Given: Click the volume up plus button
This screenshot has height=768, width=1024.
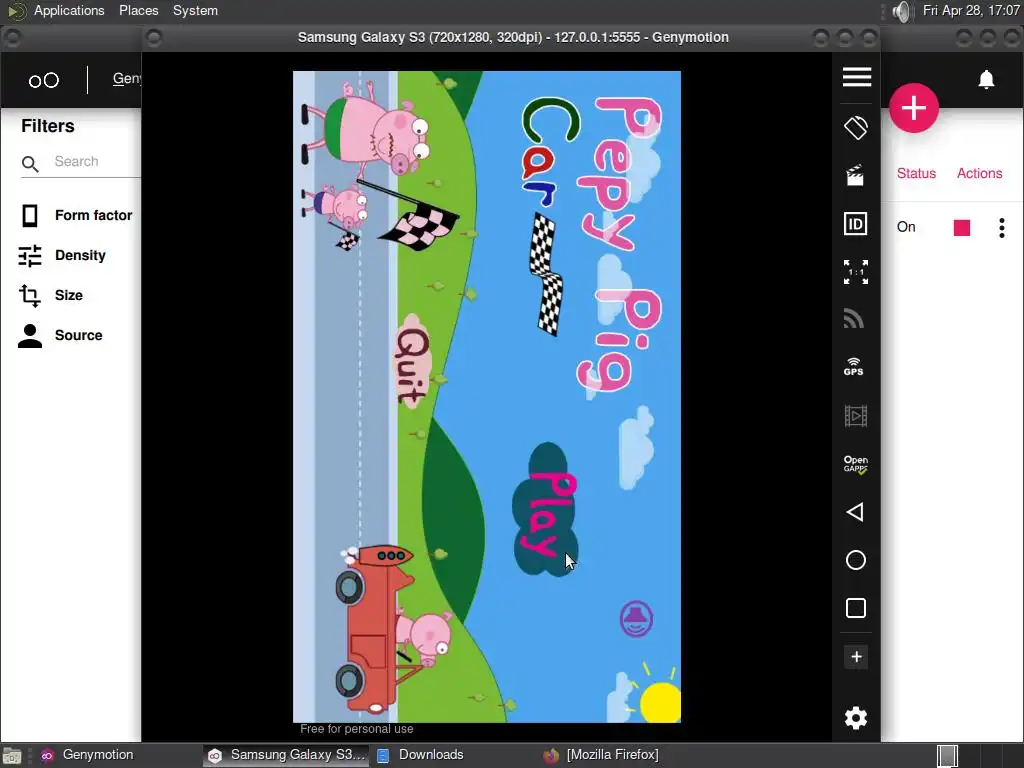Looking at the screenshot, I should tap(856, 657).
